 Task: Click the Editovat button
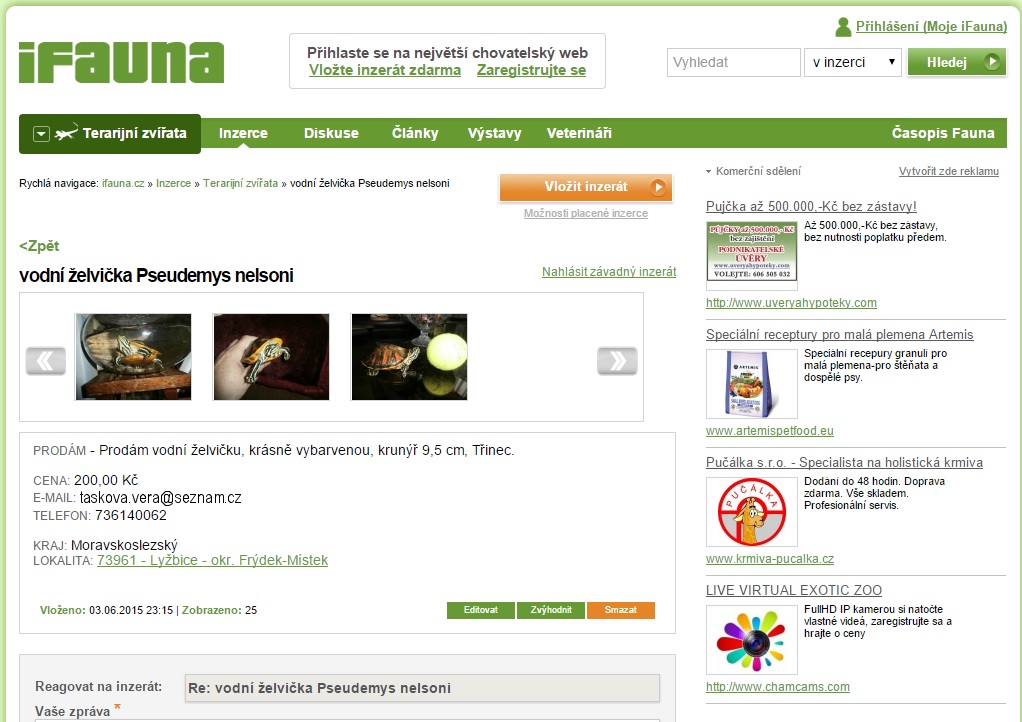coord(480,610)
